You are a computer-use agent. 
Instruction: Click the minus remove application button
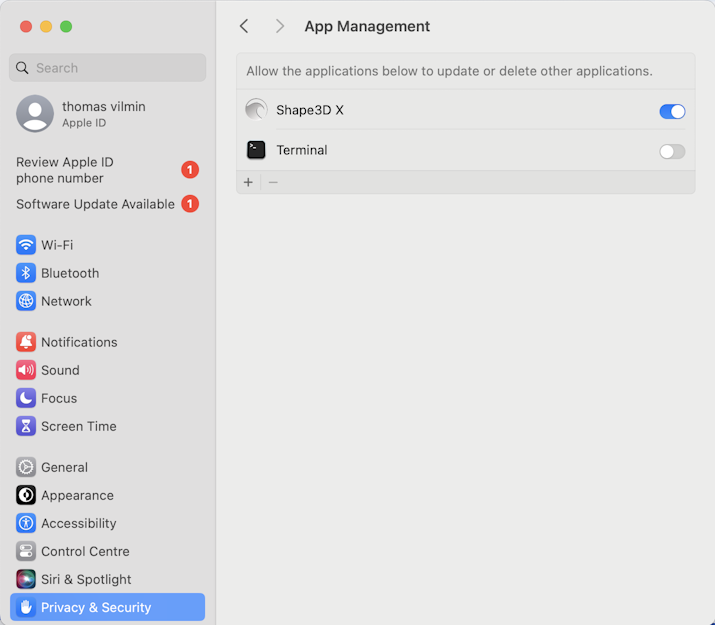(273, 182)
